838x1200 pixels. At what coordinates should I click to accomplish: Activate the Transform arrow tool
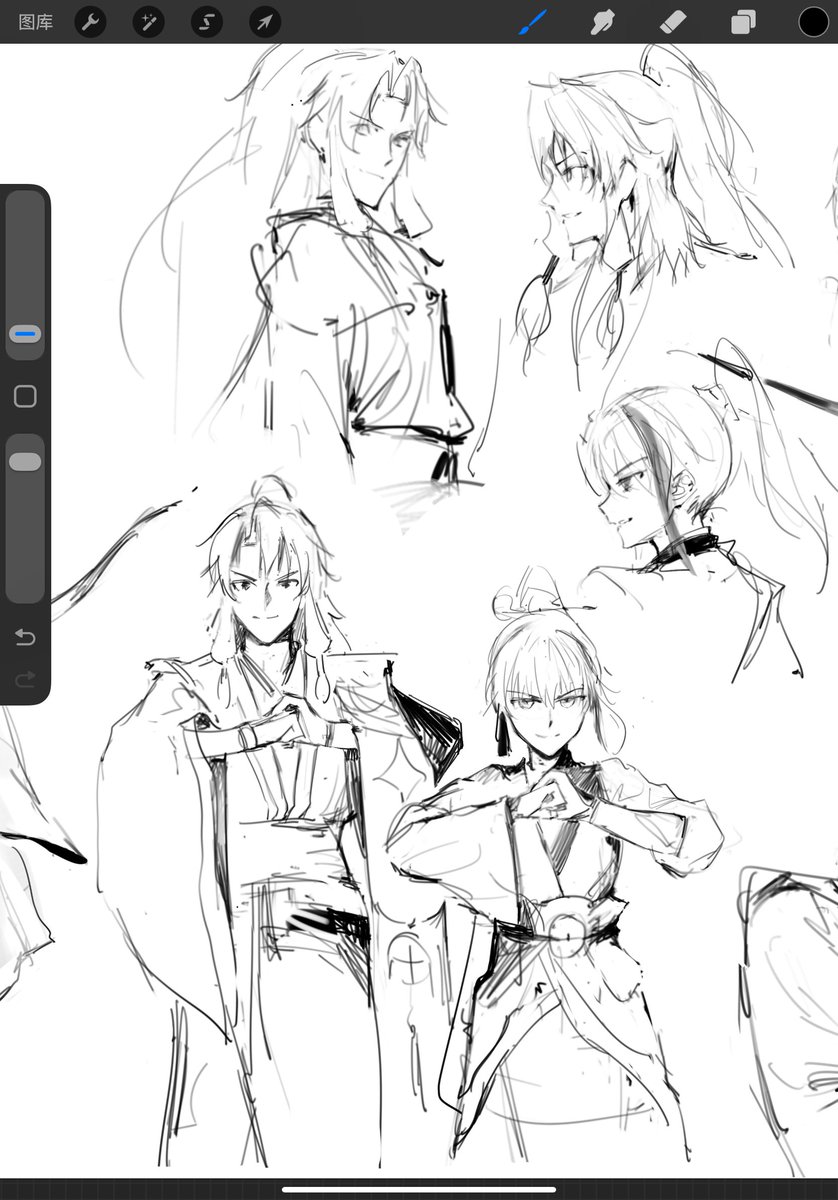[265, 21]
